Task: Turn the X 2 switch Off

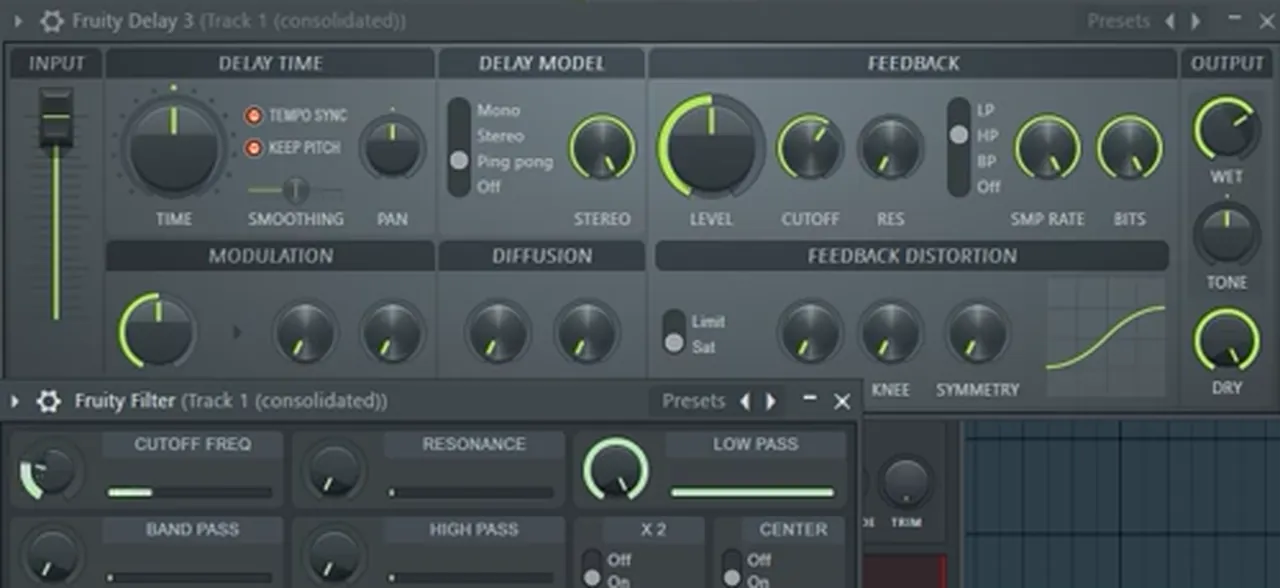Action: click(619, 560)
